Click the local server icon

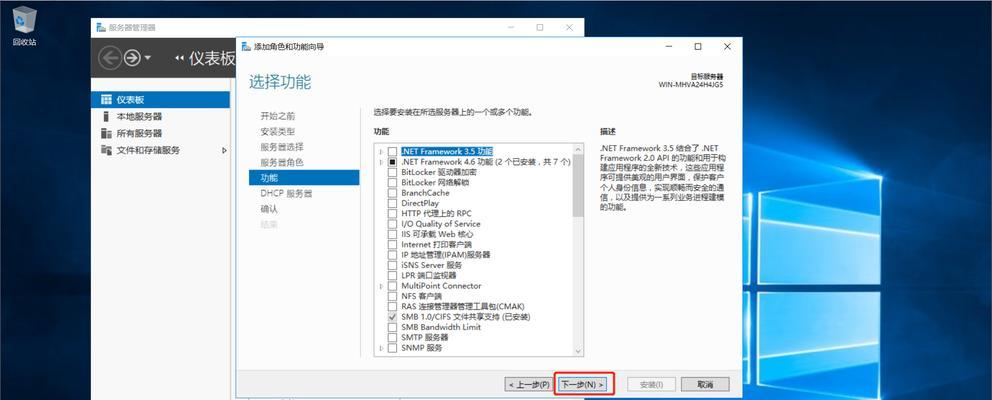pos(106,116)
